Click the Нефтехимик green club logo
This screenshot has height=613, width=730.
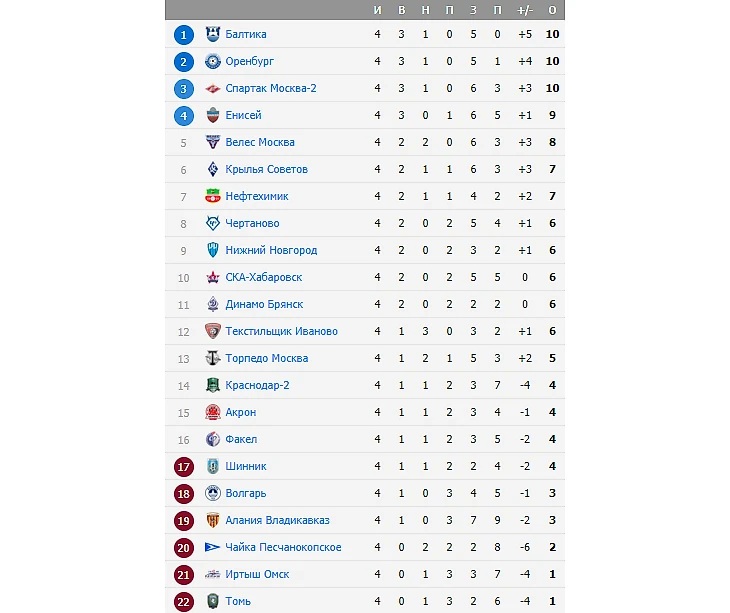[x=212, y=196]
